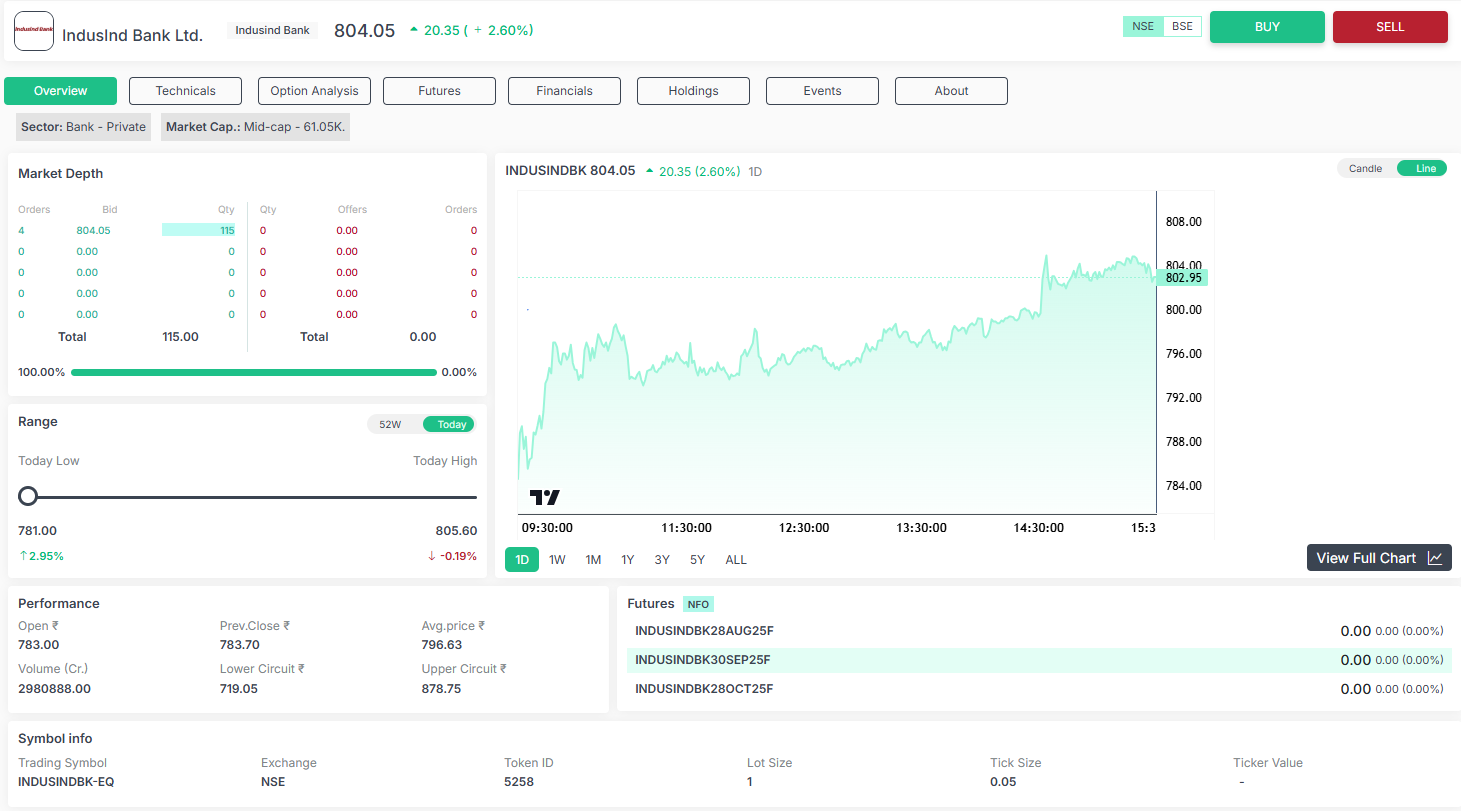Select the 1Y chart timeframe

628,560
